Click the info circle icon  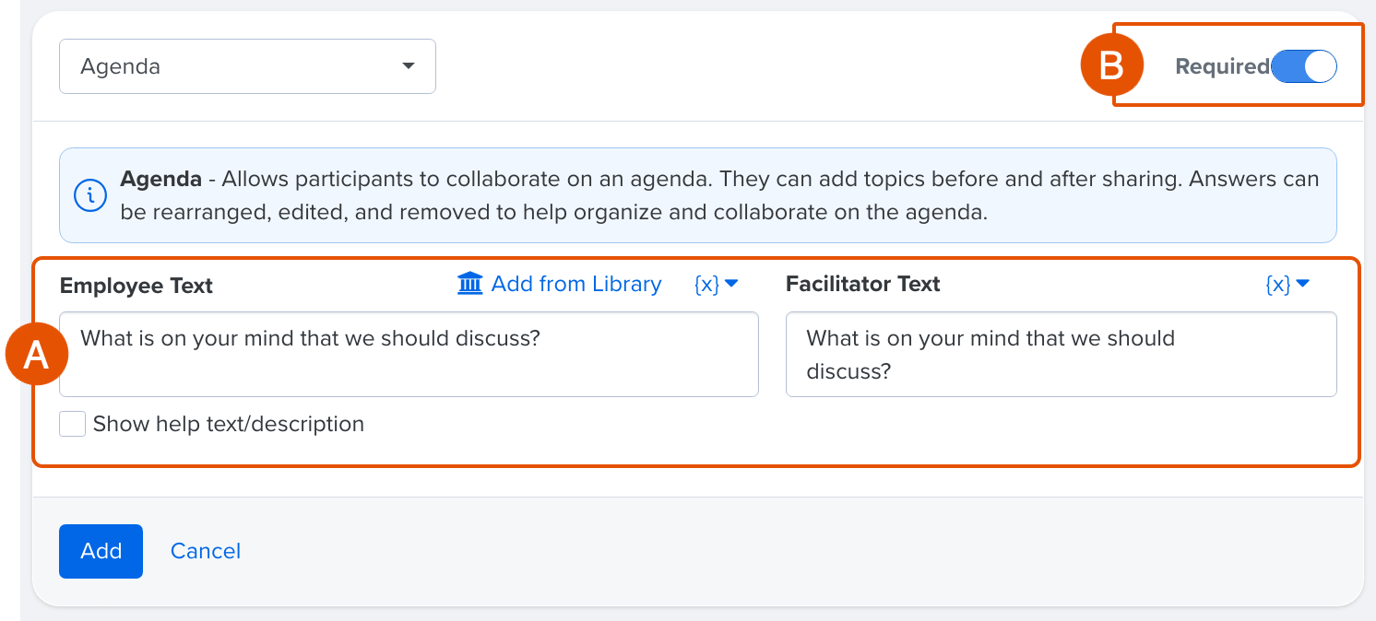pyautogui.click(x=91, y=195)
